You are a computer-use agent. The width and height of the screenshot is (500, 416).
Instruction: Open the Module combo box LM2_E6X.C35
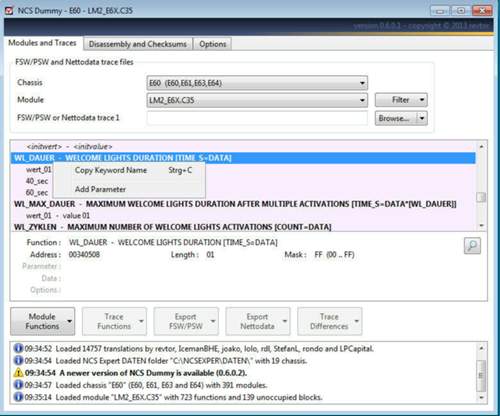(257, 100)
